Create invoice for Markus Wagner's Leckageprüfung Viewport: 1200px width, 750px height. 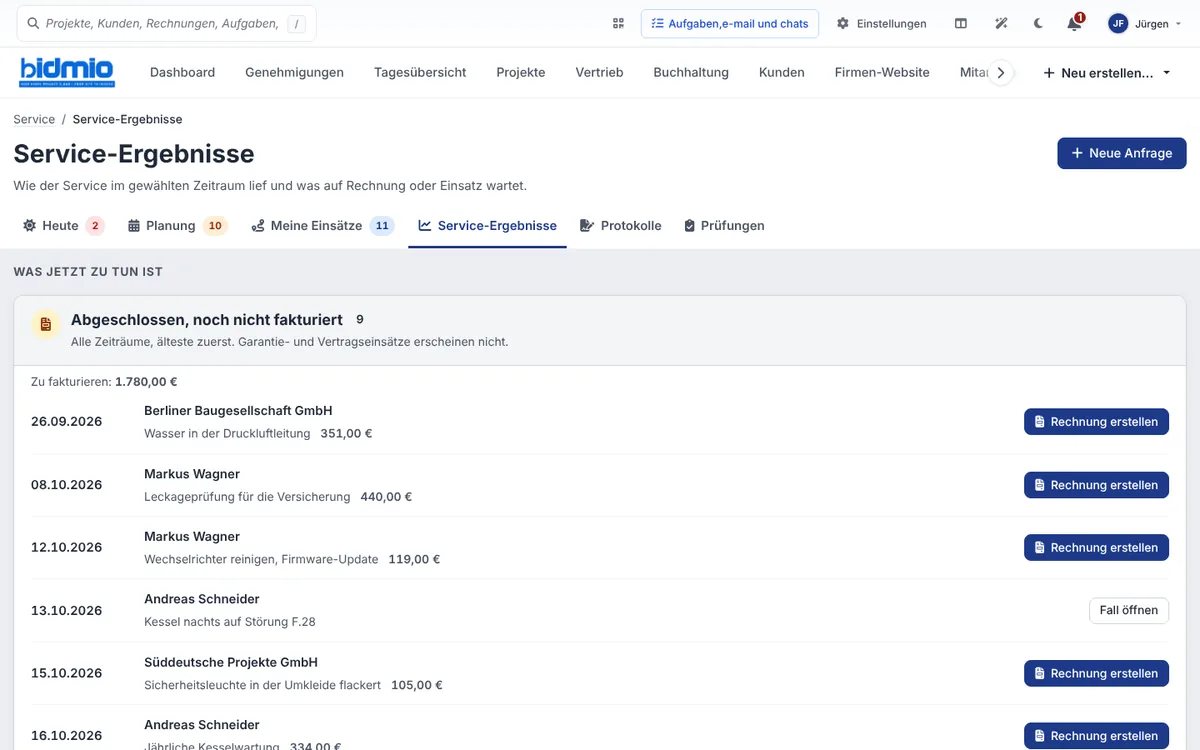click(1096, 485)
